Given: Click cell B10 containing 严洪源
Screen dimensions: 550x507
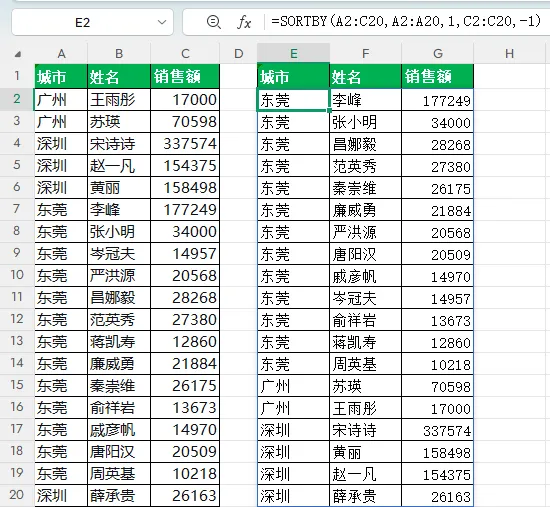Looking at the screenshot, I should [x=119, y=275].
